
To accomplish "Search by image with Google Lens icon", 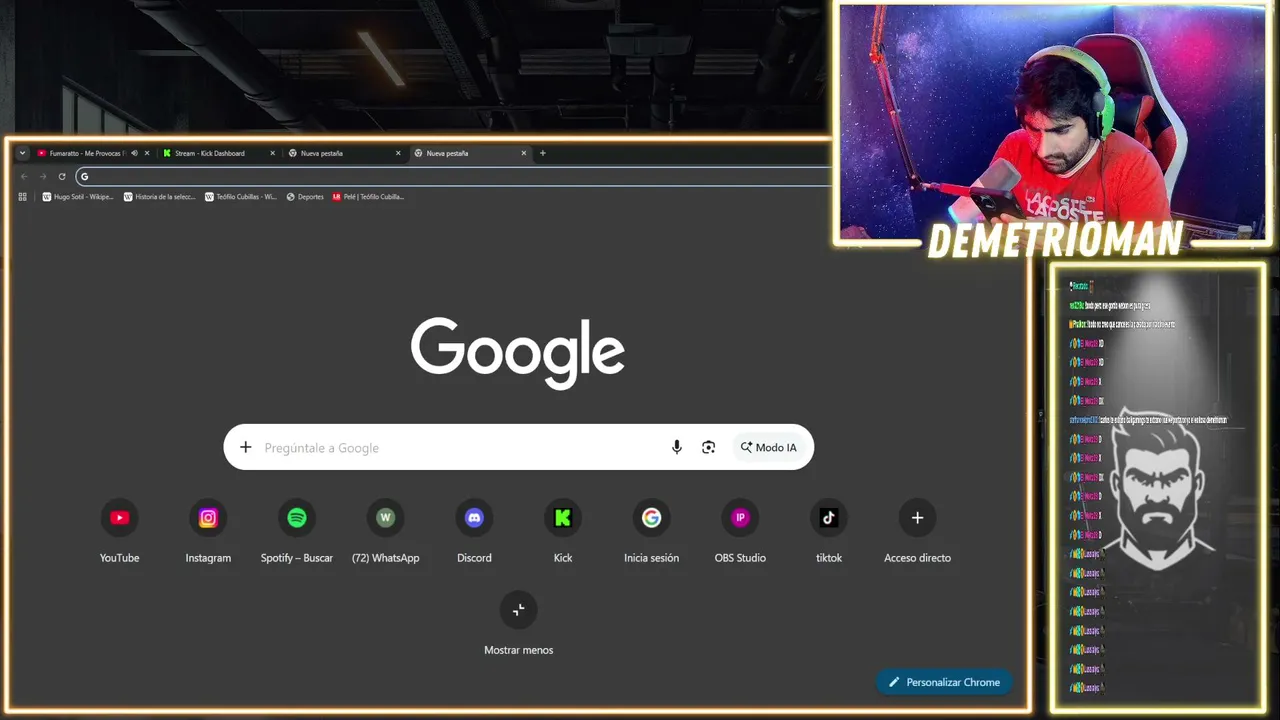I will coord(708,447).
